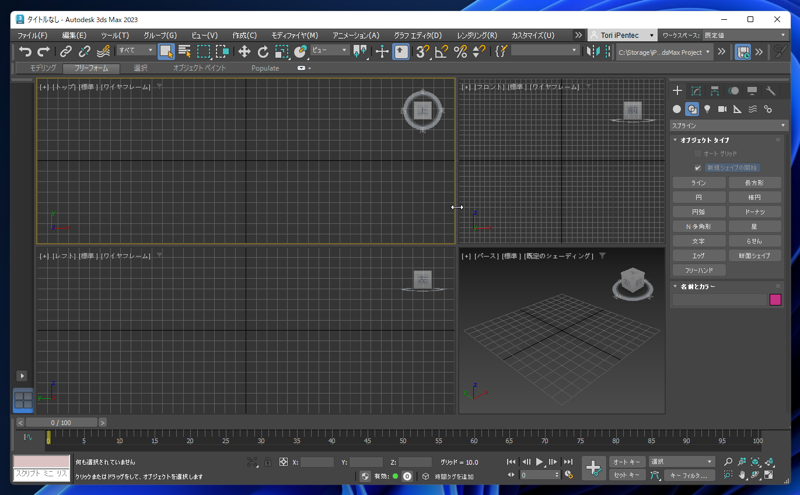Activate the Select and Rotate tool

[263, 52]
